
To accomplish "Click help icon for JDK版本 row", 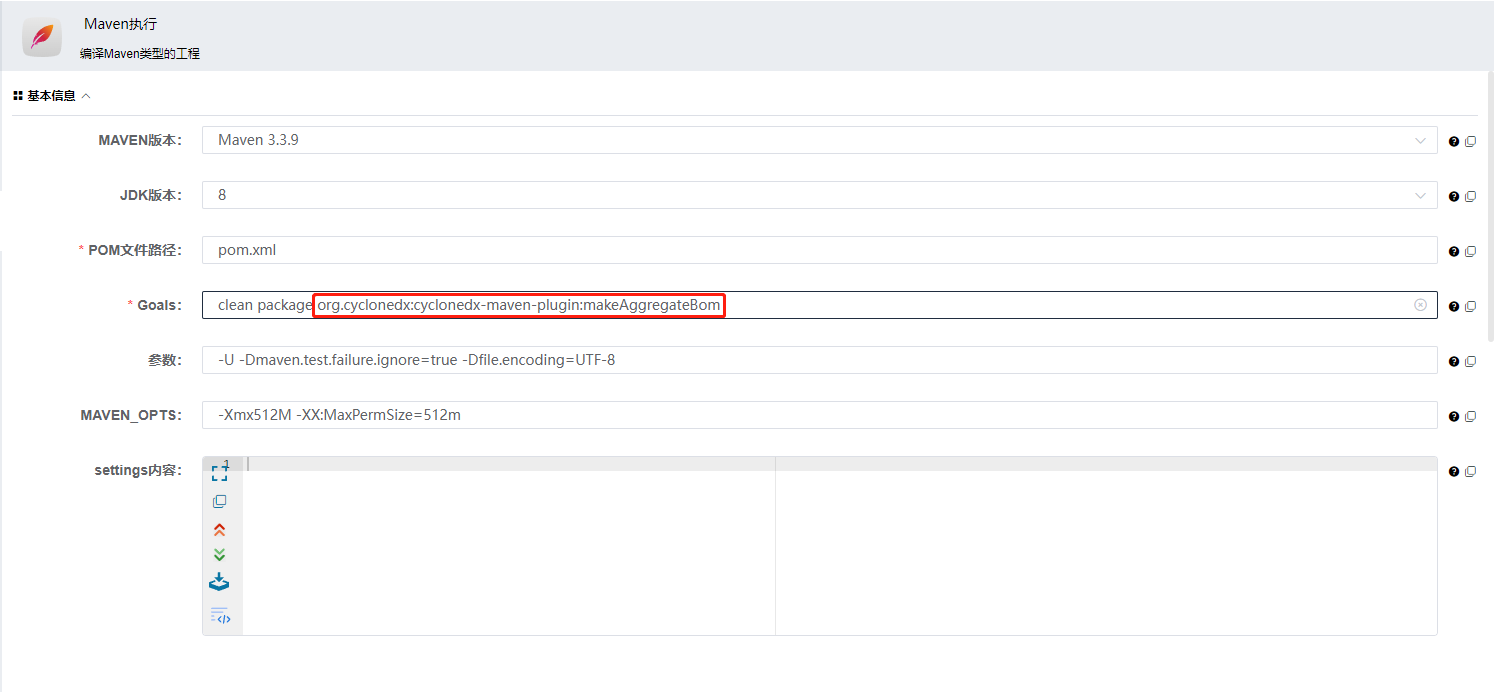I will [x=1454, y=197].
